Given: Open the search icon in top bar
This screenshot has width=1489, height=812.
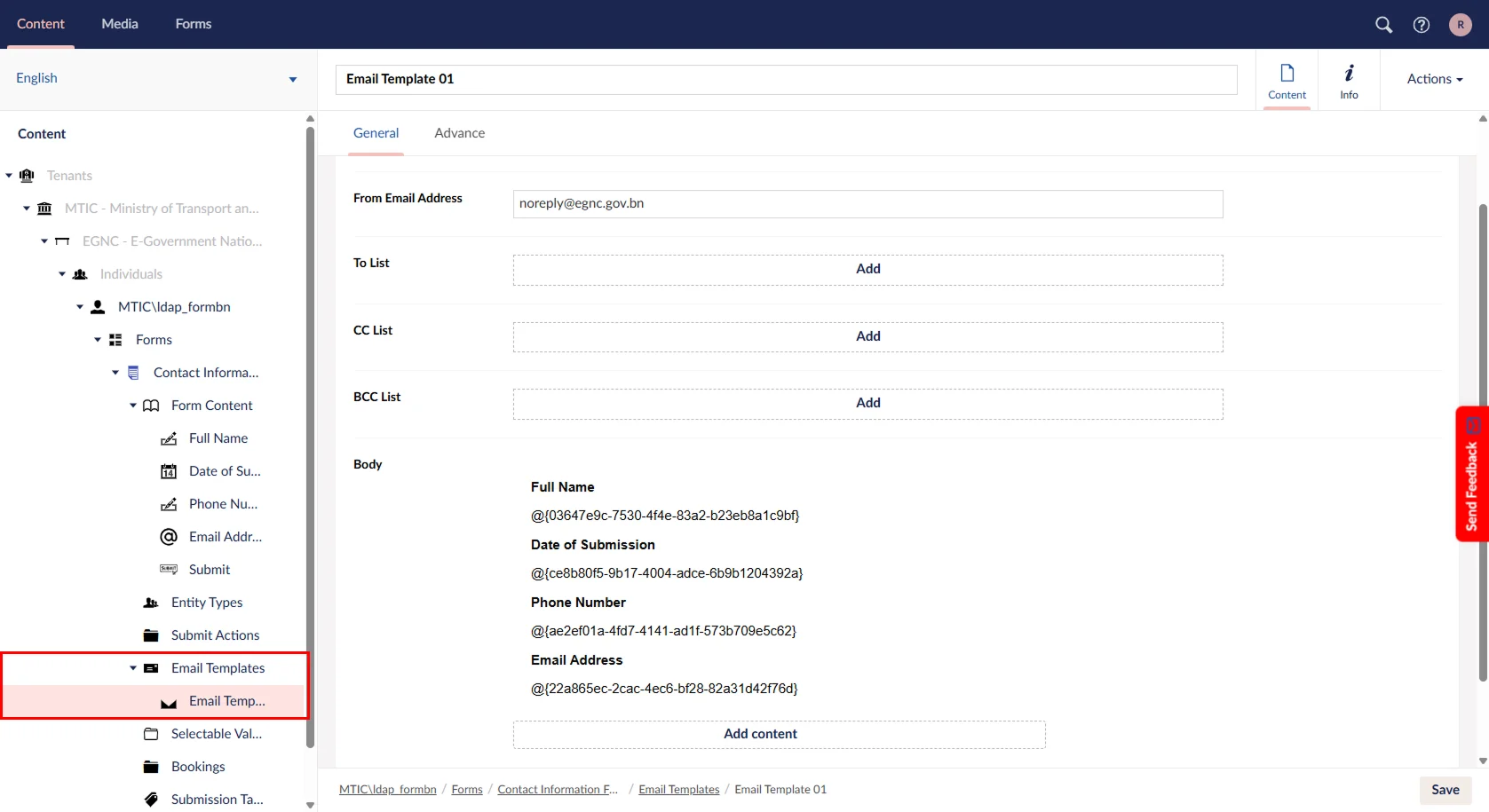Looking at the screenshot, I should click(x=1383, y=25).
